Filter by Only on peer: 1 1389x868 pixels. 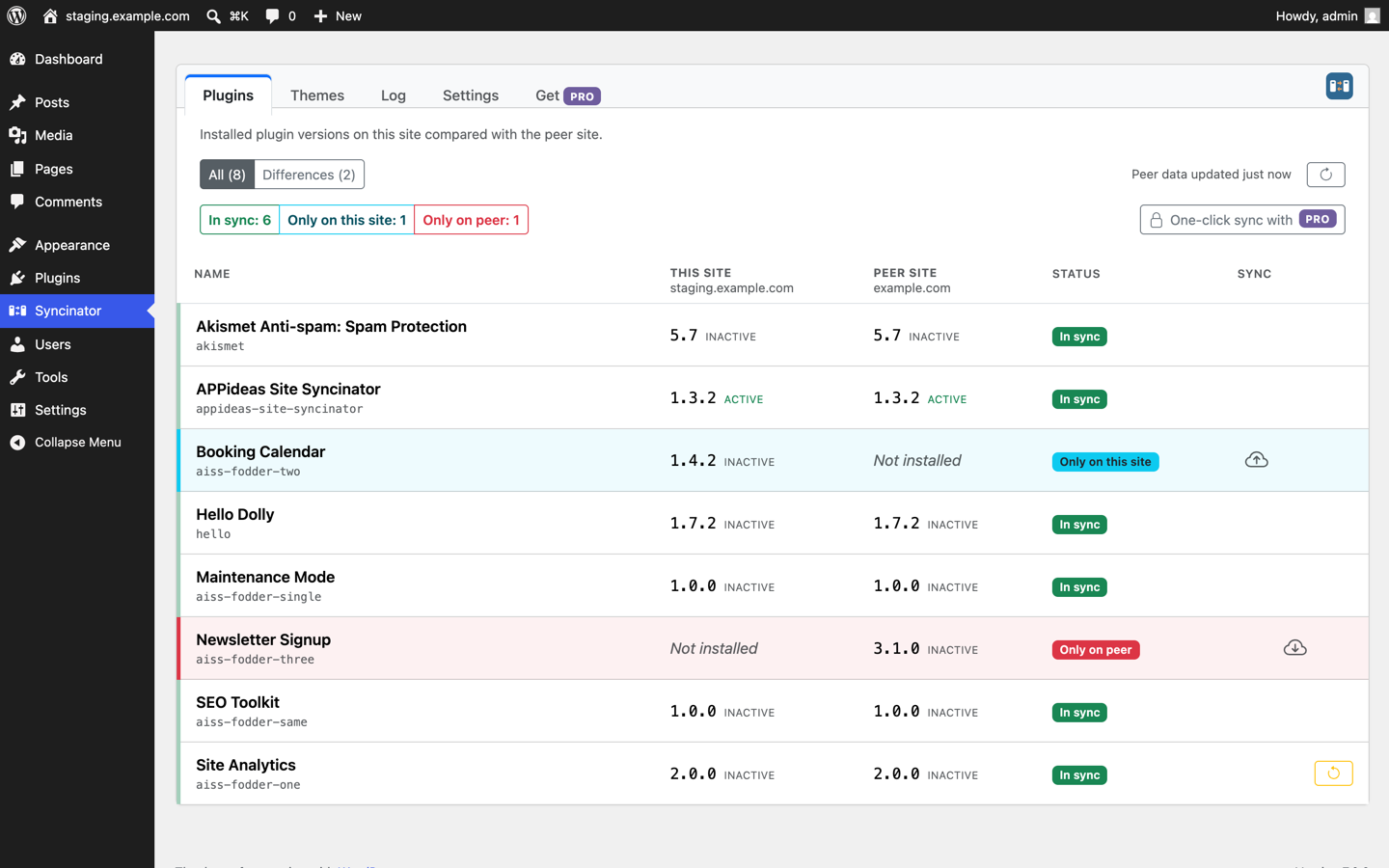(x=471, y=220)
